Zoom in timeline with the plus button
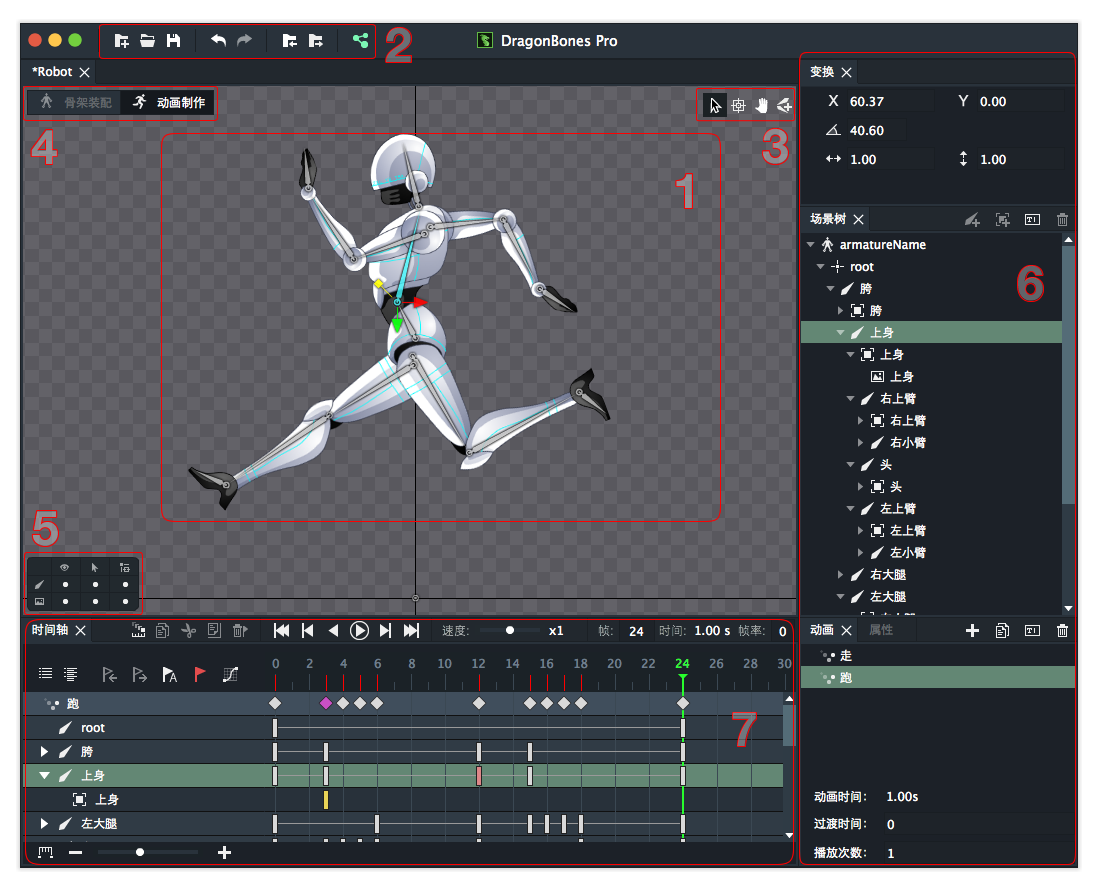The width and height of the screenshot is (1098, 890). point(224,852)
